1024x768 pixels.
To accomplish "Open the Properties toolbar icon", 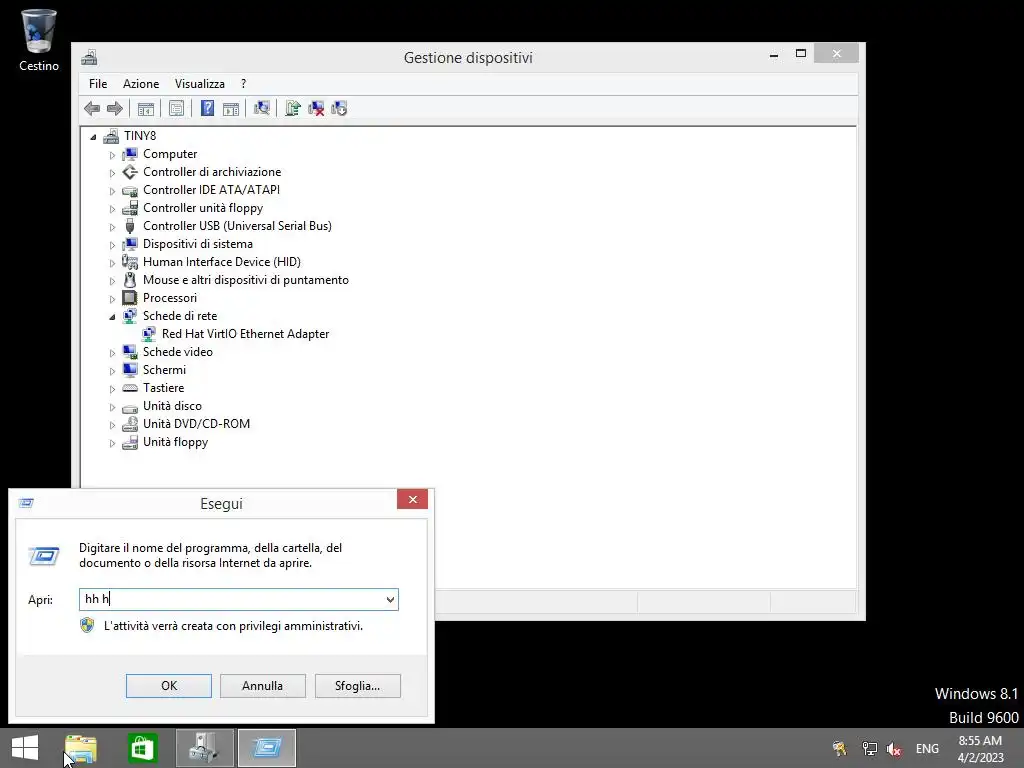I will (x=176, y=108).
